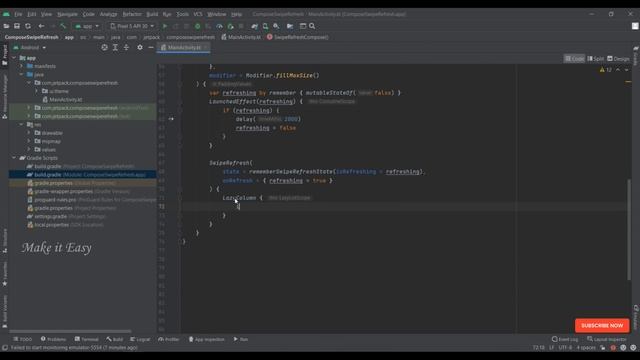Screen dimensions: 640x360
Task: Click the gutter icon beside delay line
Action: (171, 119)
